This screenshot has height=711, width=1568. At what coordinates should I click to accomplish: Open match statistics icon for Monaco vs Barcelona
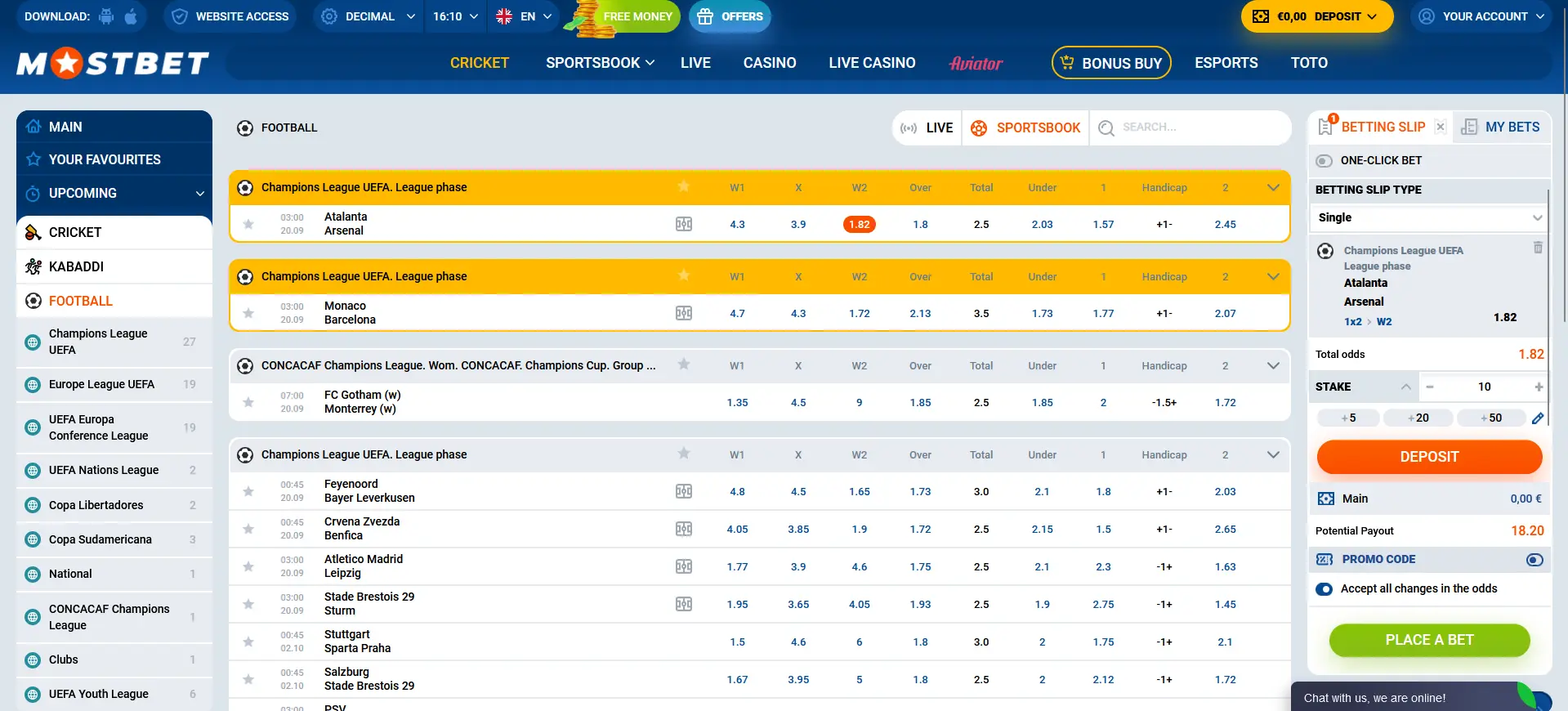pos(684,313)
